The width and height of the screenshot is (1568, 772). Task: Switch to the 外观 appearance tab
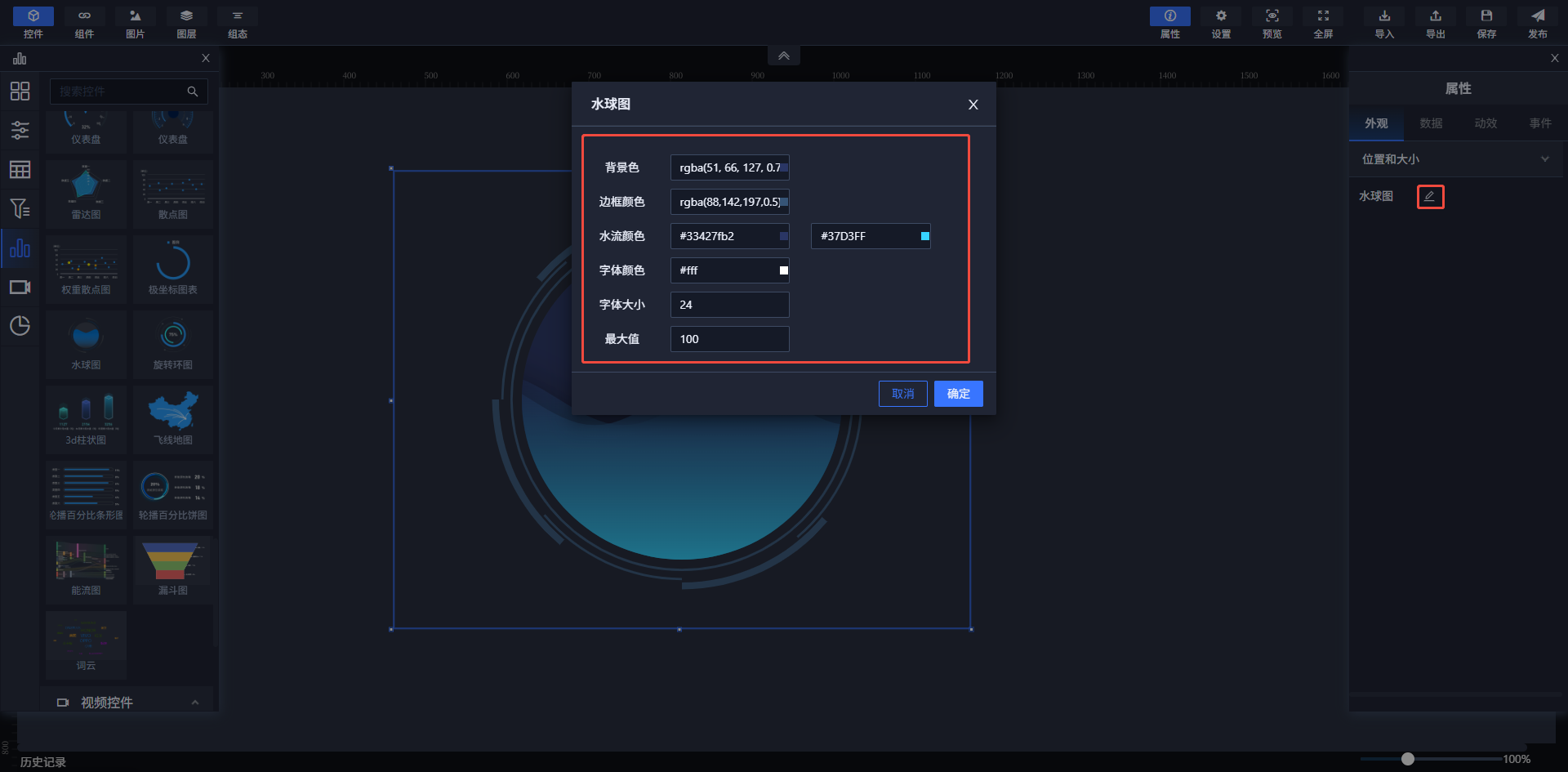pos(1376,123)
